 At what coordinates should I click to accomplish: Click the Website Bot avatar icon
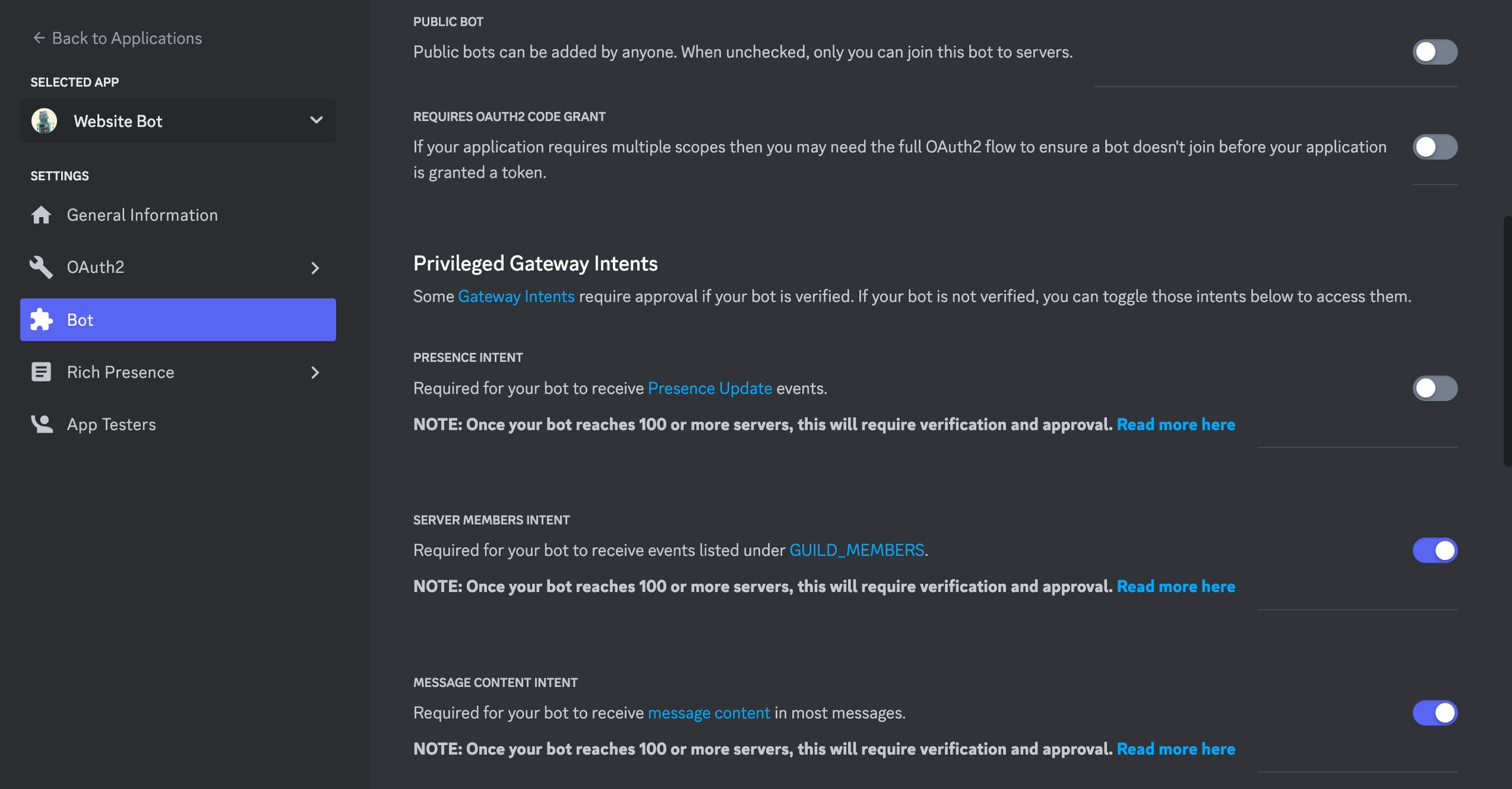point(45,121)
